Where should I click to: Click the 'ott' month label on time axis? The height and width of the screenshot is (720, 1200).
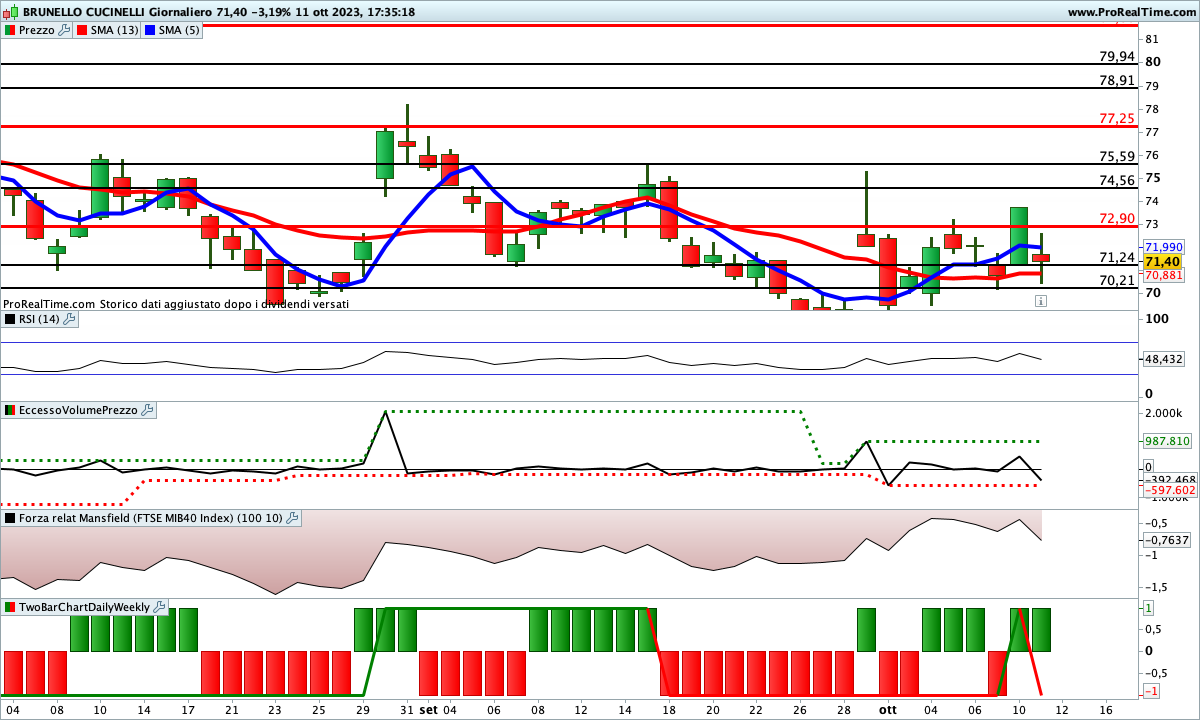click(x=887, y=710)
